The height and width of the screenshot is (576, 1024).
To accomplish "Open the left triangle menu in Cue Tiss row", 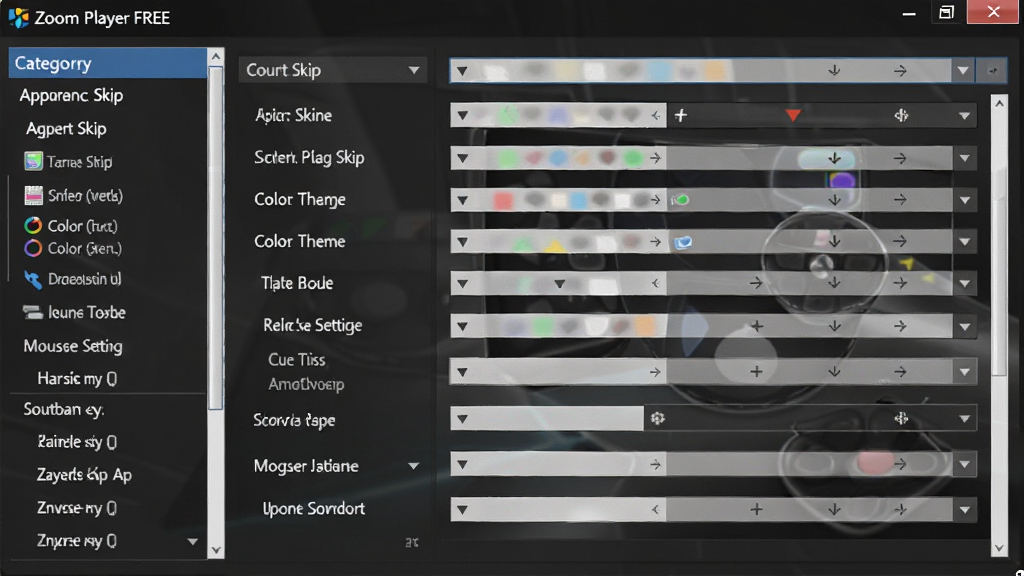I will pyautogui.click(x=462, y=372).
